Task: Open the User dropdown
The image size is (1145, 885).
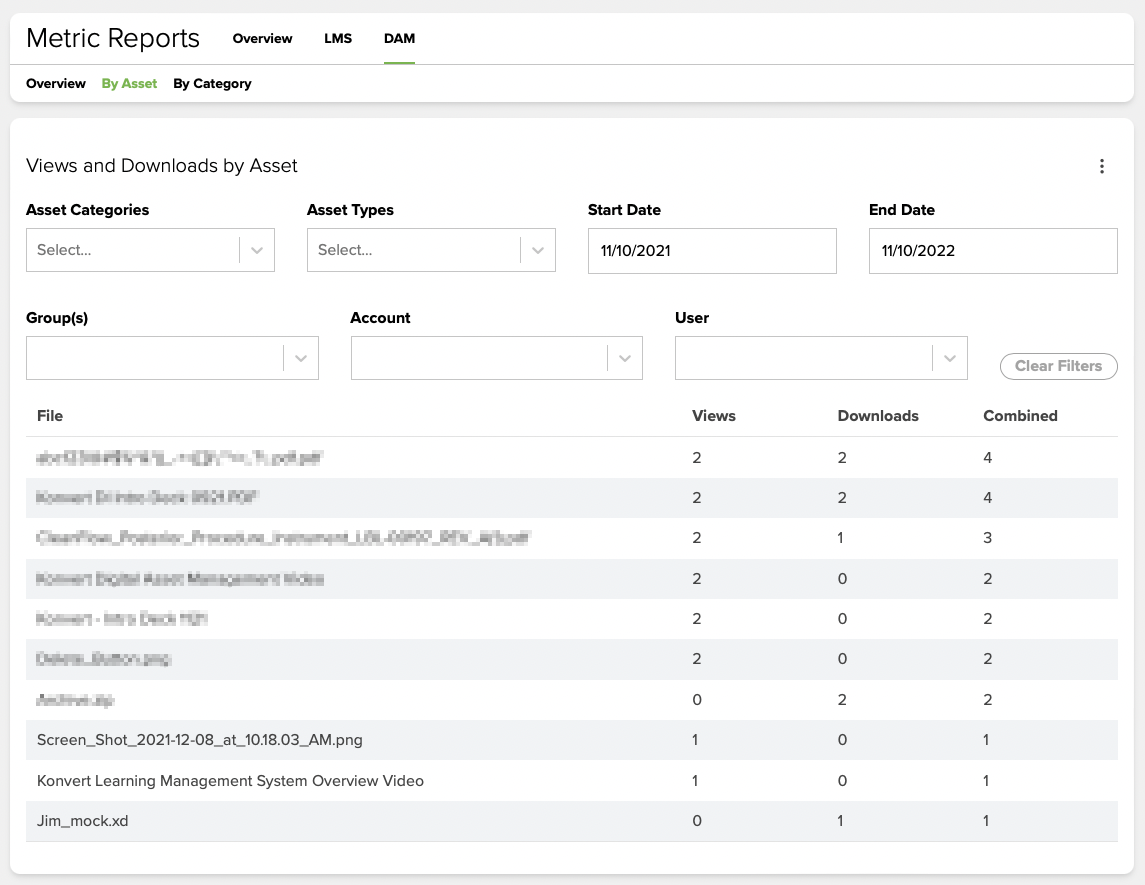Action: [821, 358]
